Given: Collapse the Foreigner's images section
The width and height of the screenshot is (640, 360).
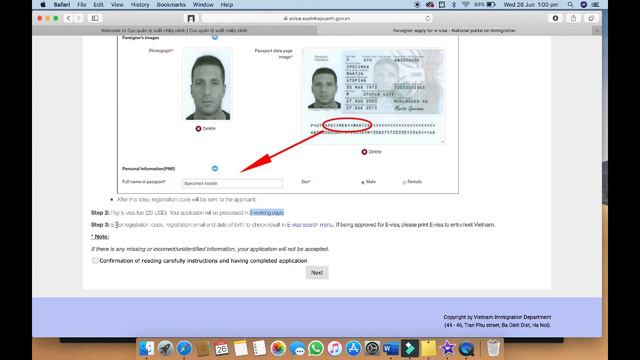Looking at the screenshot, I should [215, 37].
